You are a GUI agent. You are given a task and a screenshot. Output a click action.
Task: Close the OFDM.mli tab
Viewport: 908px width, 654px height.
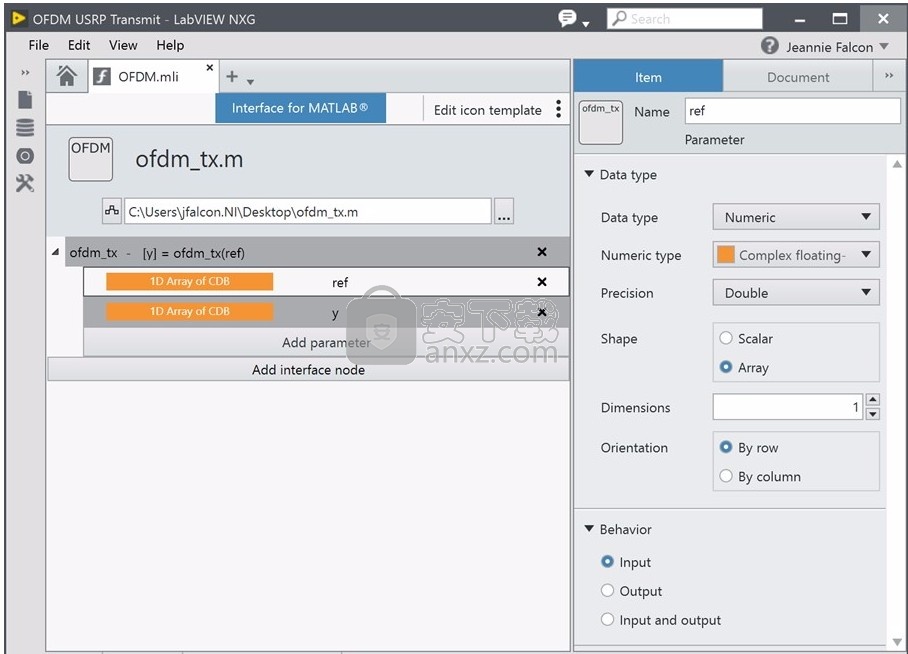pyautogui.click(x=210, y=68)
